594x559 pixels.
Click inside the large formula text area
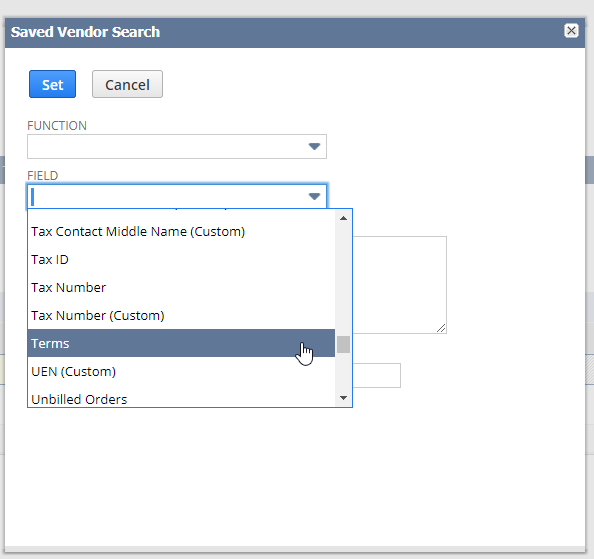point(399,285)
